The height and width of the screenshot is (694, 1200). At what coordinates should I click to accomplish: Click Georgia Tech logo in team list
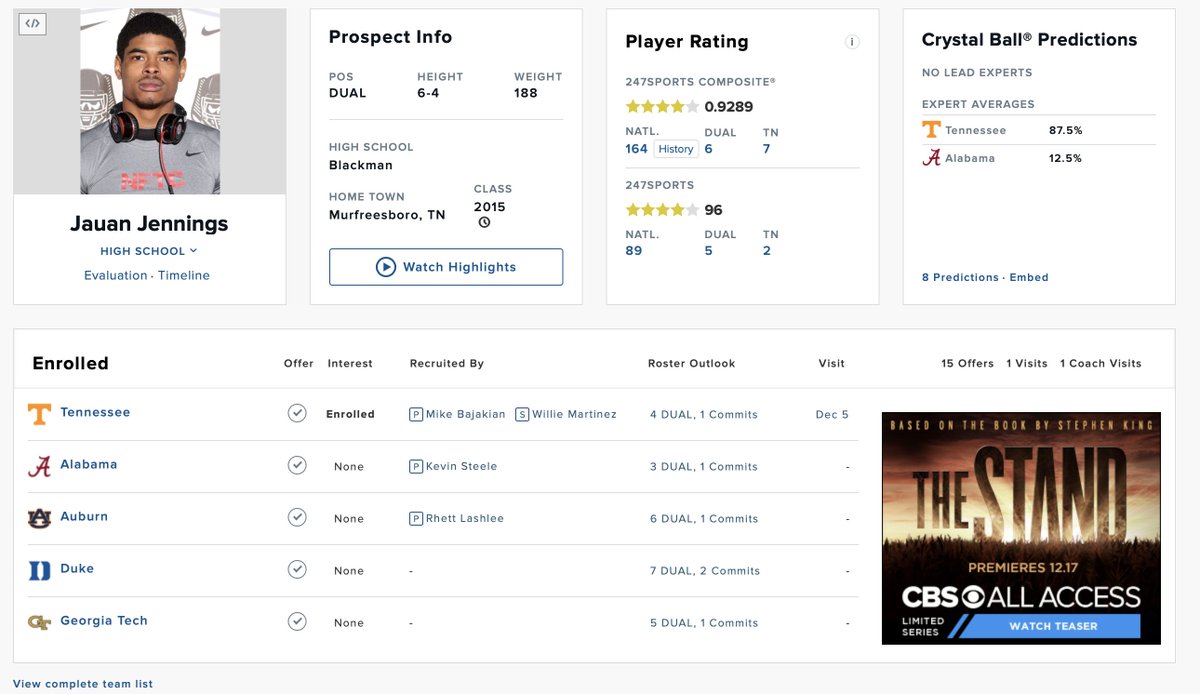click(x=39, y=622)
